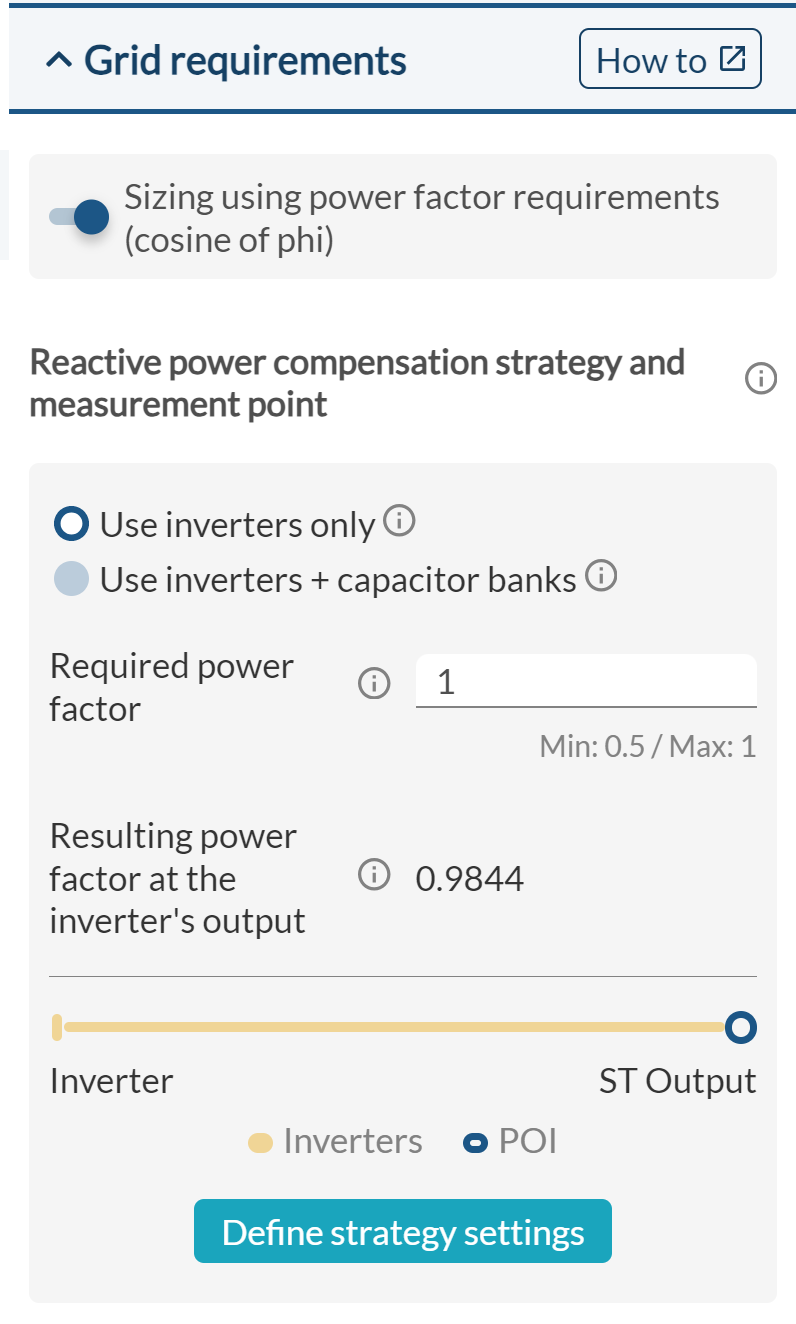Click the resulting power factor value 0.9844
Image resolution: width=796 pixels, height=1324 pixels.
(470, 877)
